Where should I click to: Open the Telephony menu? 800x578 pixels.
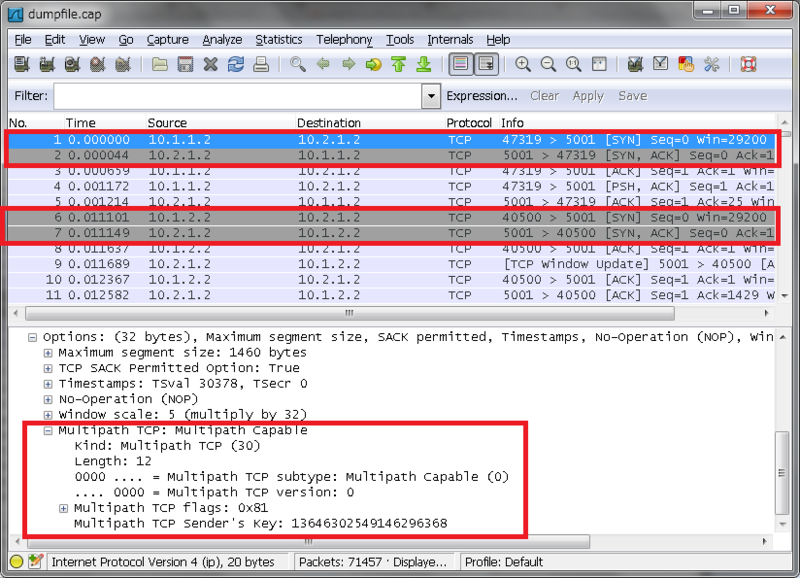point(344,40)
